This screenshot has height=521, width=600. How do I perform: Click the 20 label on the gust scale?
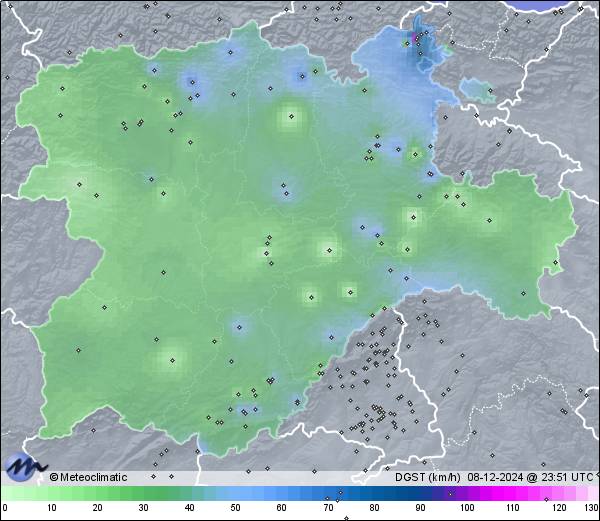tap(98, 508)
